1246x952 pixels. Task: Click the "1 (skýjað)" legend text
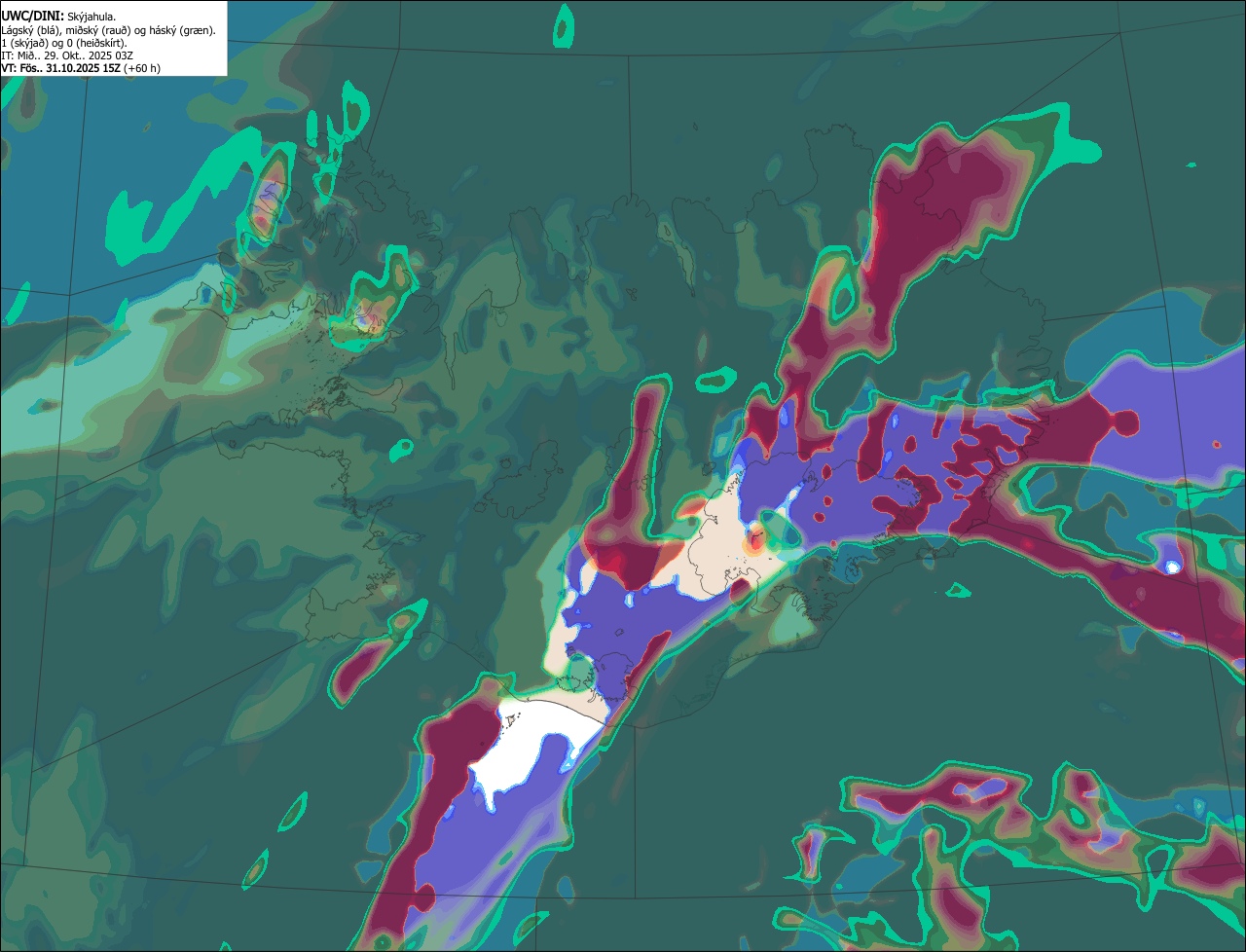click(25, 44)
